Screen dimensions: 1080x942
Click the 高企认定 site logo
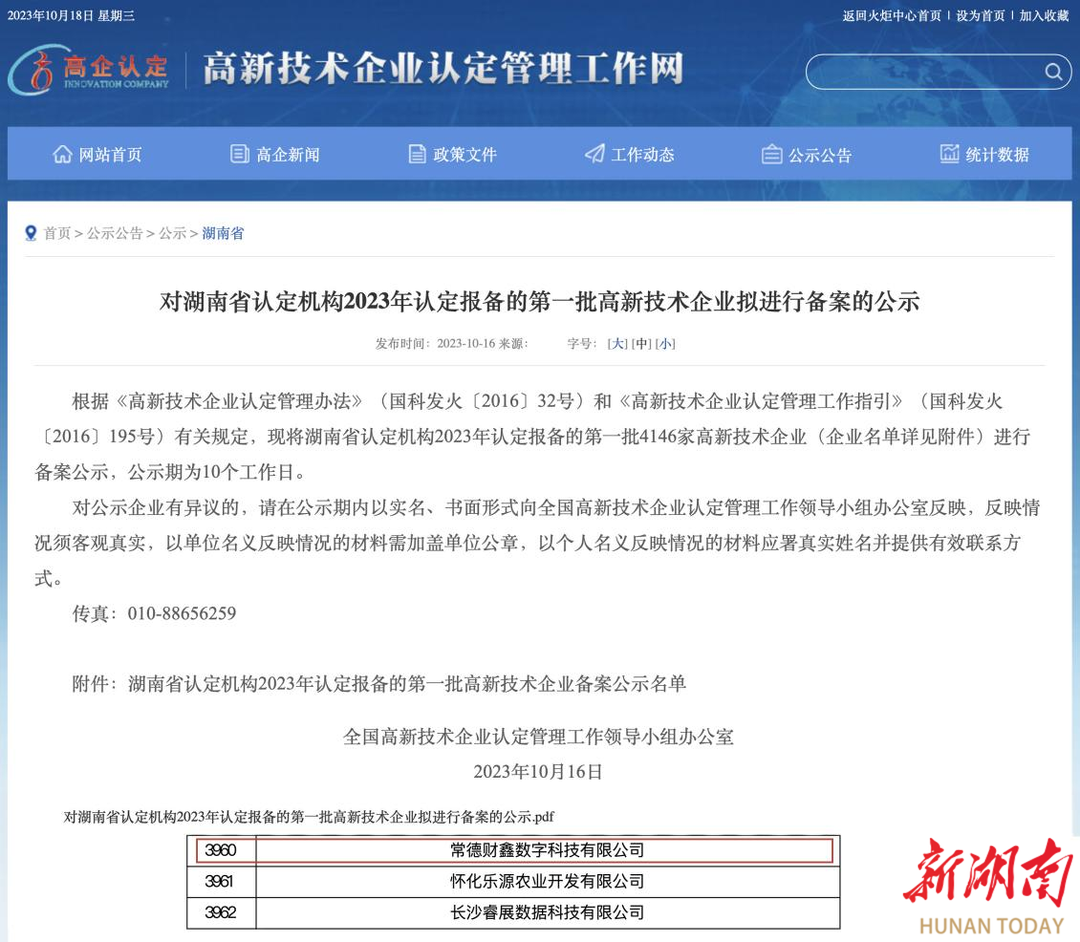pos(89,70)
